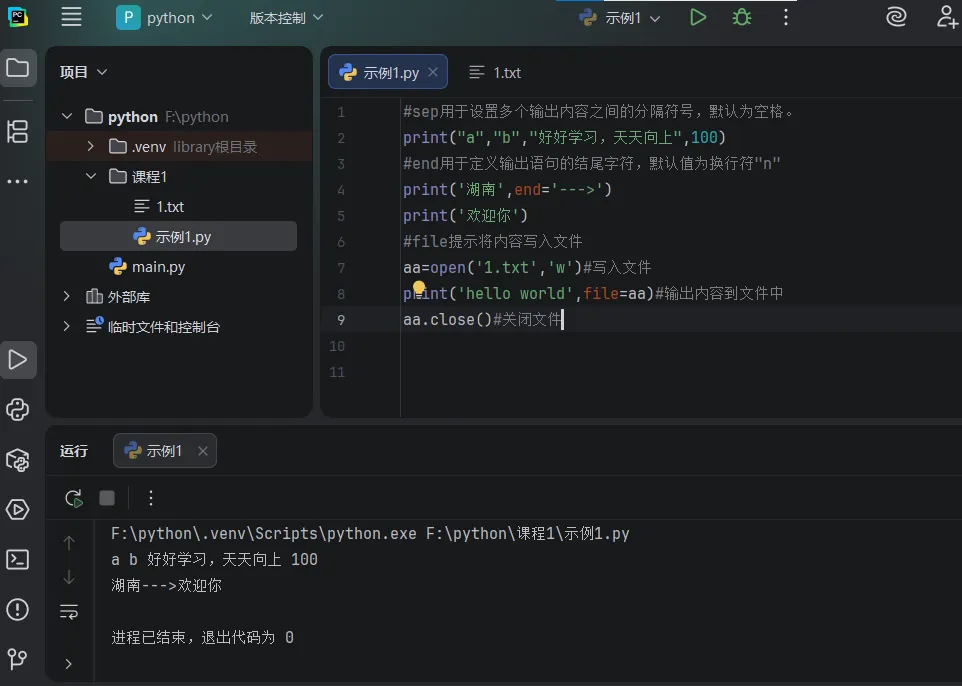
Task: Open the 版本控制 dropdown menu
Action: (x=286, y=18)
